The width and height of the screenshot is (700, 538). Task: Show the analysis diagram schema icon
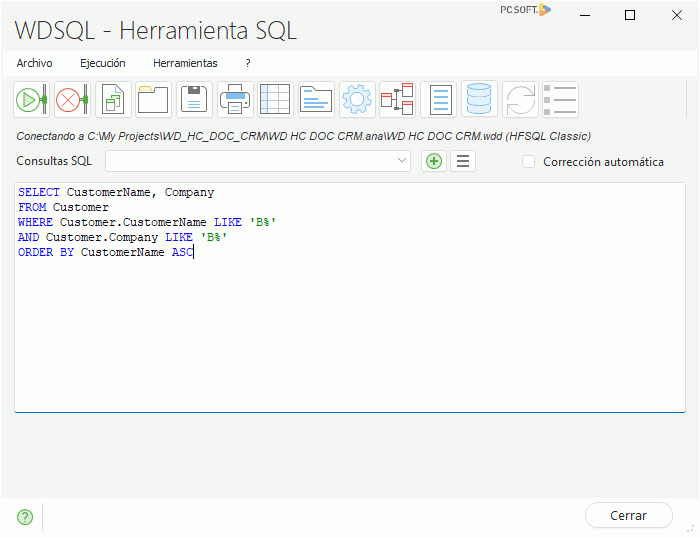point(397,100)
